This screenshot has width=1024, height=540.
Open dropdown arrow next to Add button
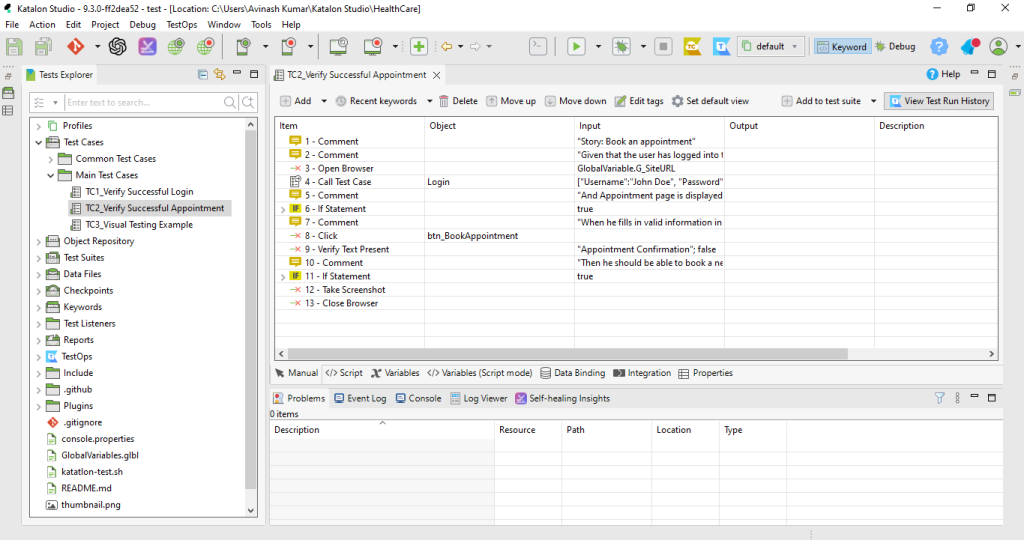tap(323, 101)
